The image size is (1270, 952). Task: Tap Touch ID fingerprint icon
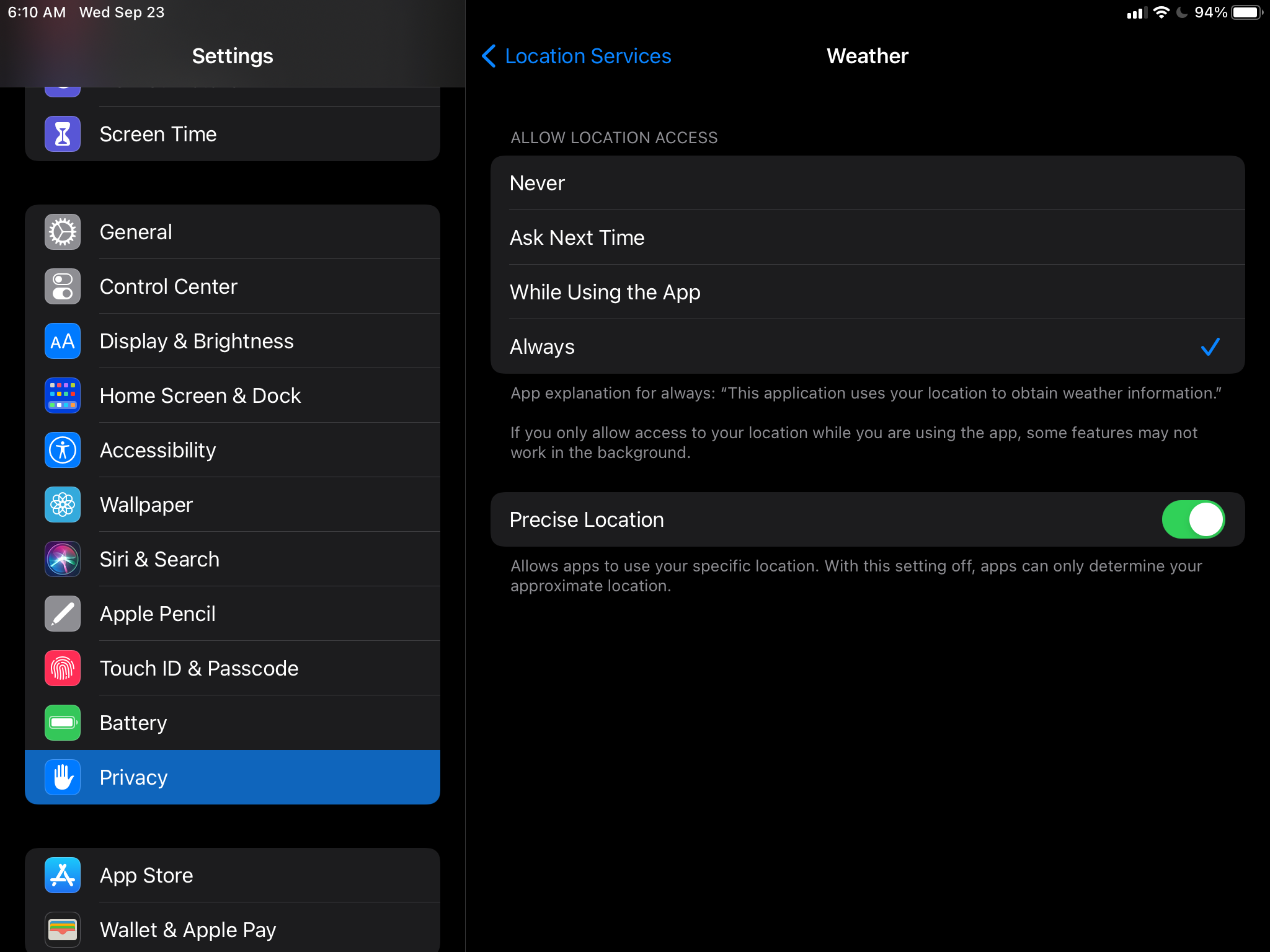63,668
